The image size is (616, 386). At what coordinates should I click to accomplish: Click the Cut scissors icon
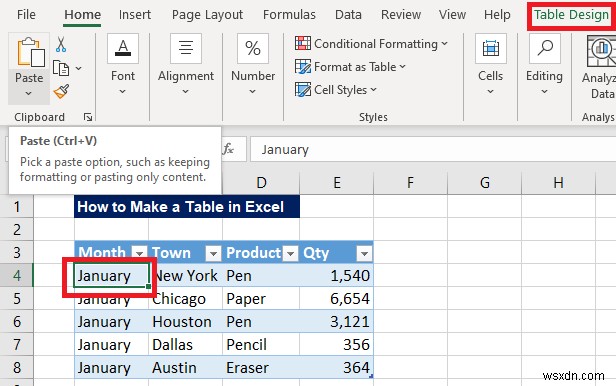61,44
